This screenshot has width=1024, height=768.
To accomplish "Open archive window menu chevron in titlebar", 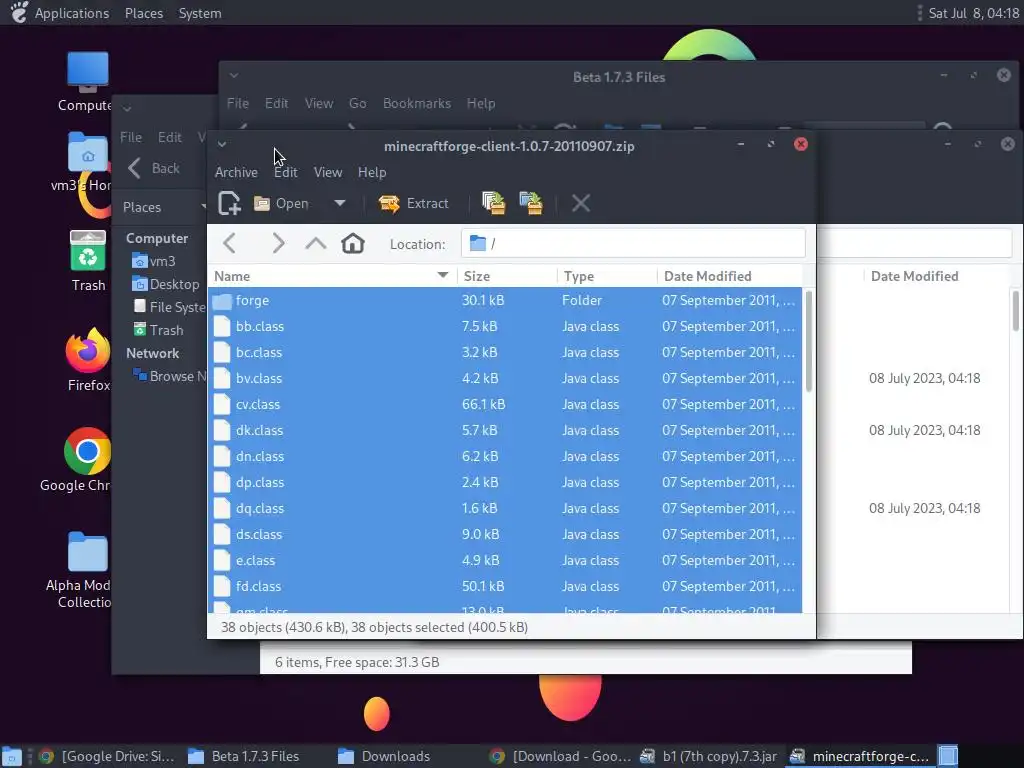I will pos(222,144).
